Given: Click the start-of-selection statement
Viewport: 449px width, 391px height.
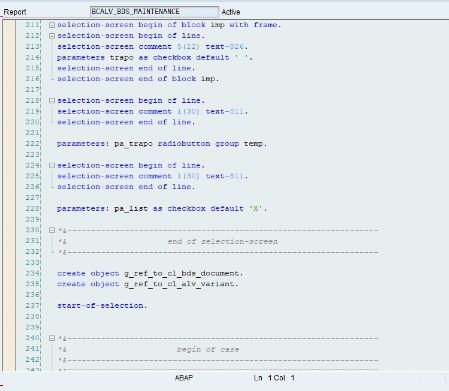Looking at the screenshot, I should 102,306.
